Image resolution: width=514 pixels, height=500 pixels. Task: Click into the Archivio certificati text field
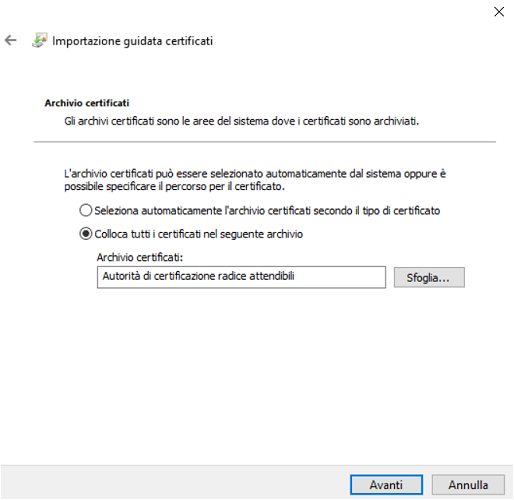coord(241,277)
